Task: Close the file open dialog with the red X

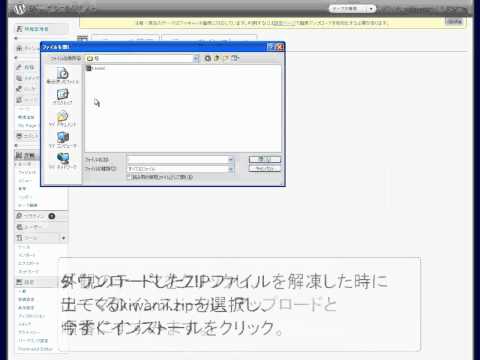Action: coord(280,47)
